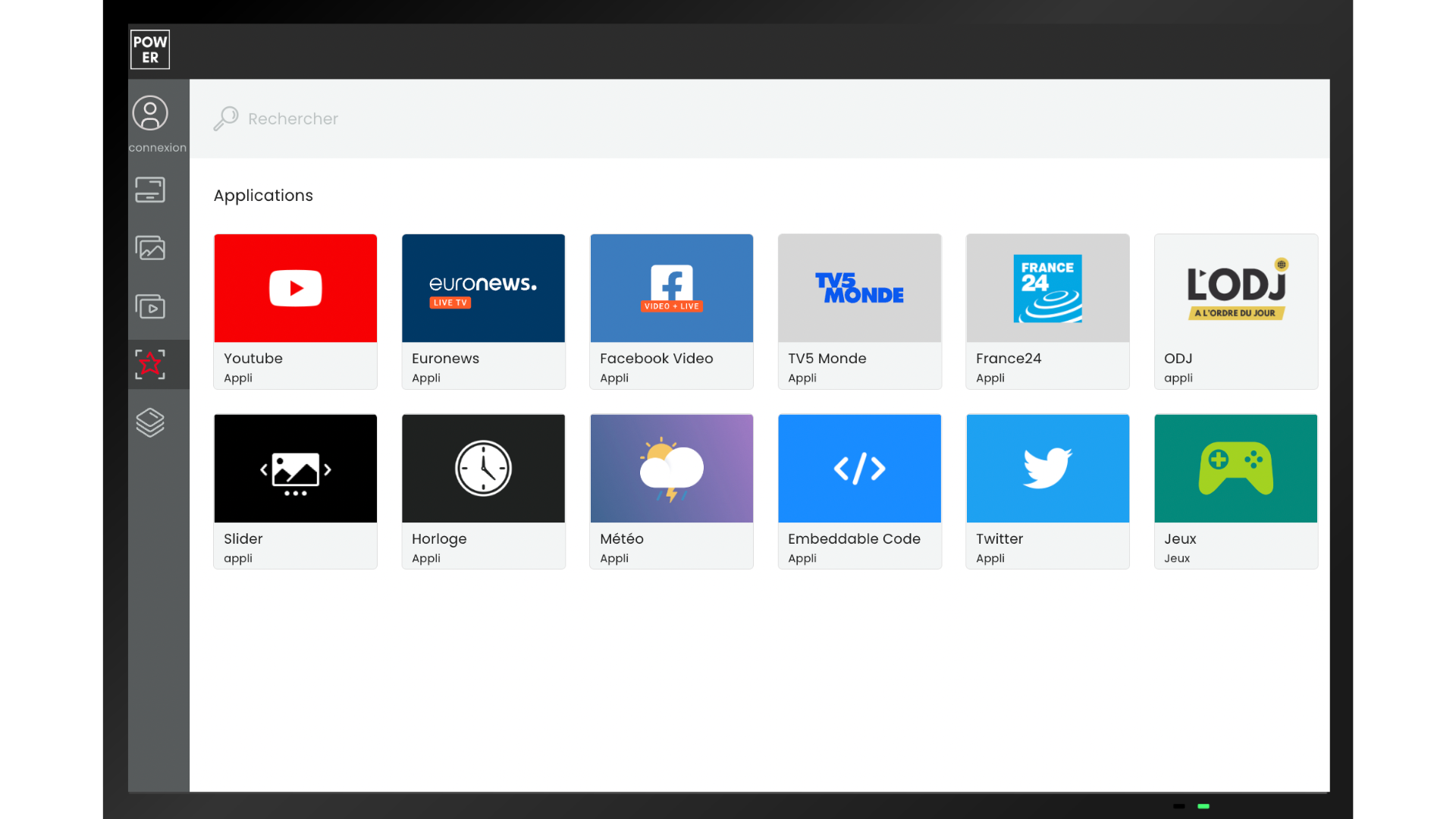This screenshot has width=1456, height=819.
Task: Select the Slider app
Action: tap(296, 491)
